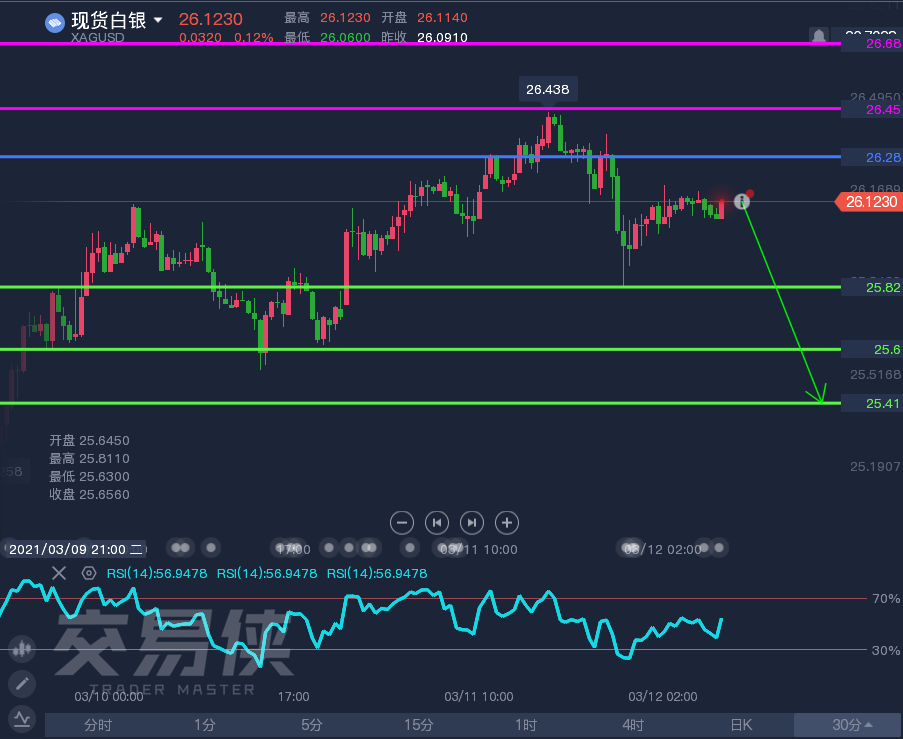
Task: Click the 现货白银 symbol logo icon
Action: (55, 21)
